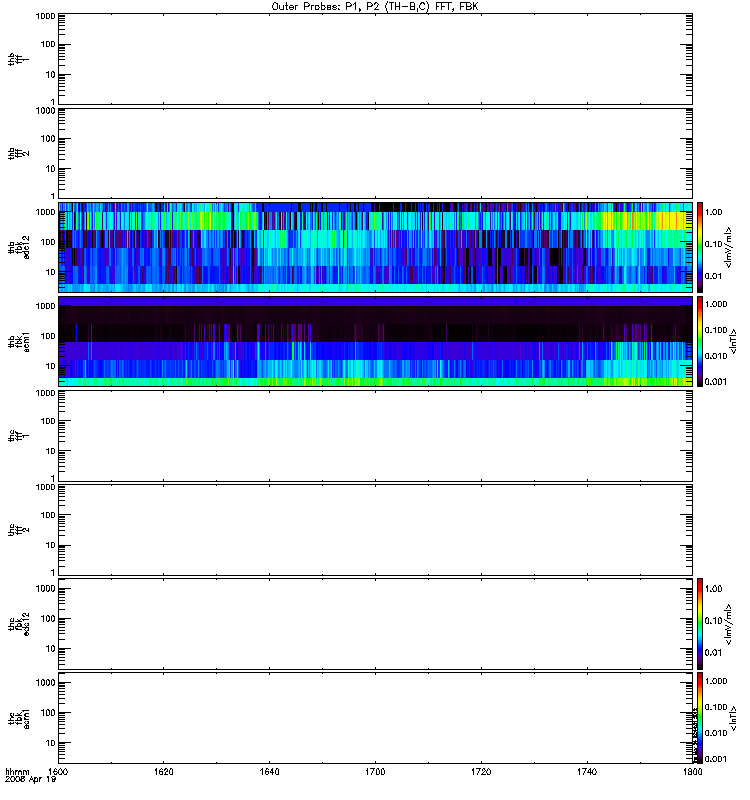The height and width of the screenshot is (800, 750).
Task: Click the "10" y-tick of thc fff 1
Action: point(51,451)
